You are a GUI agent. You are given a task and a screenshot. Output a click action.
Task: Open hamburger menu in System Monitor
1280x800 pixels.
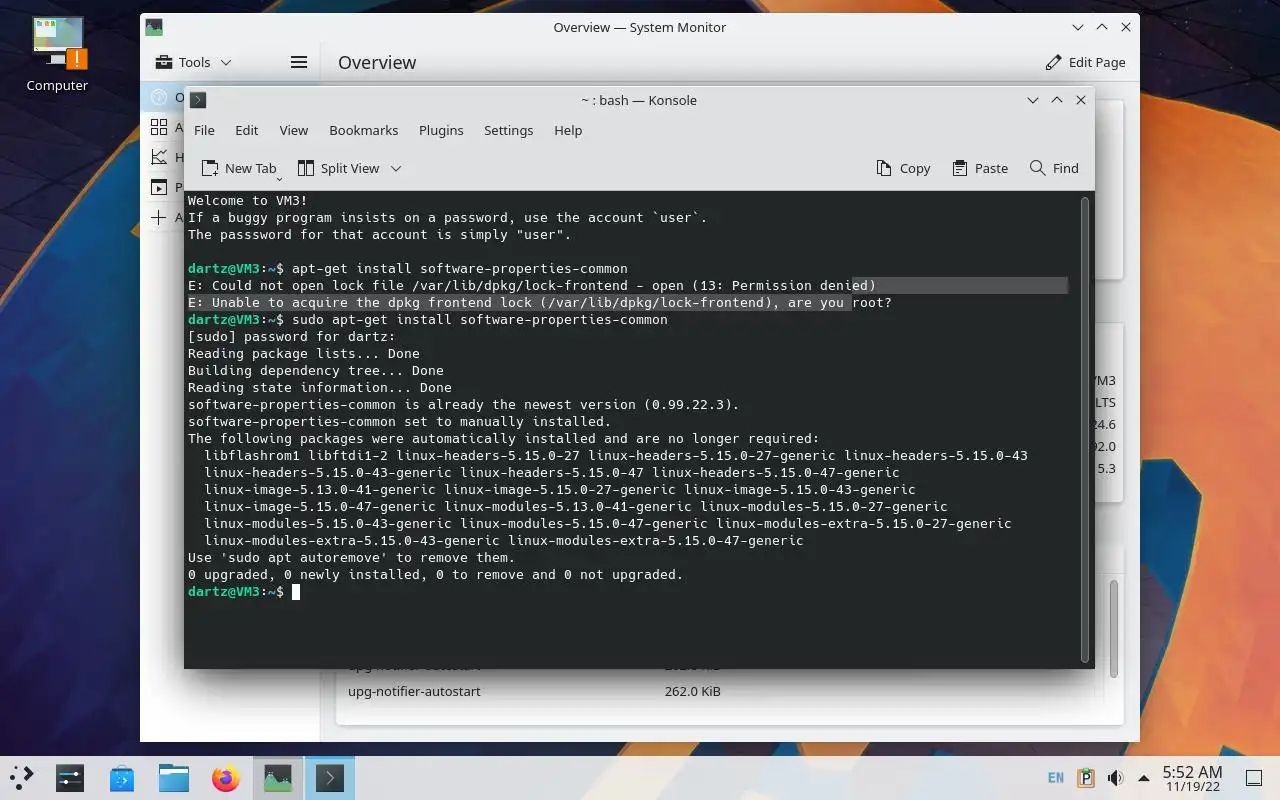298,62
